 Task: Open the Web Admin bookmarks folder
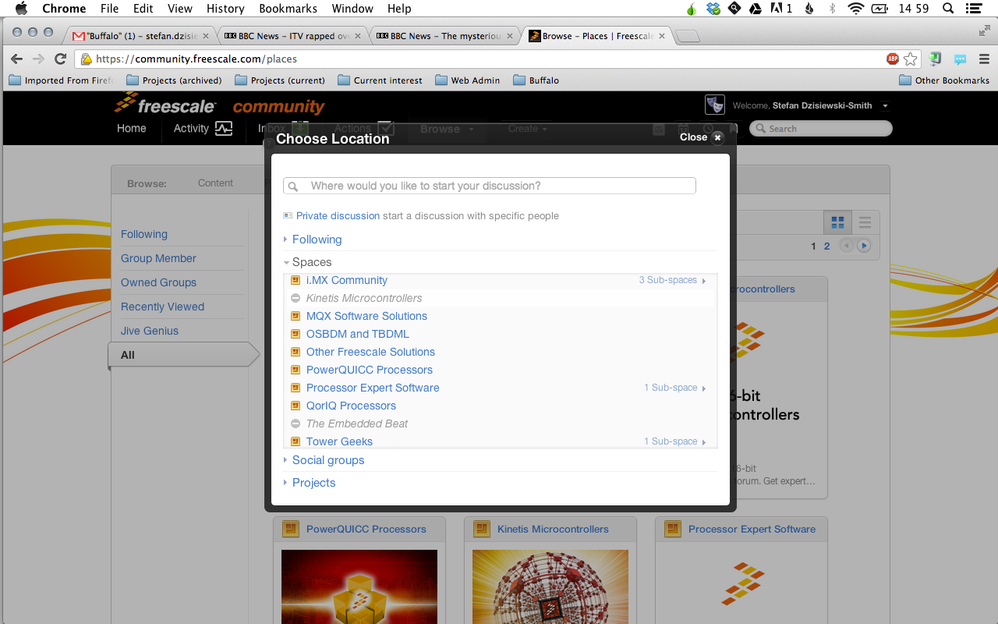[467, 80]
